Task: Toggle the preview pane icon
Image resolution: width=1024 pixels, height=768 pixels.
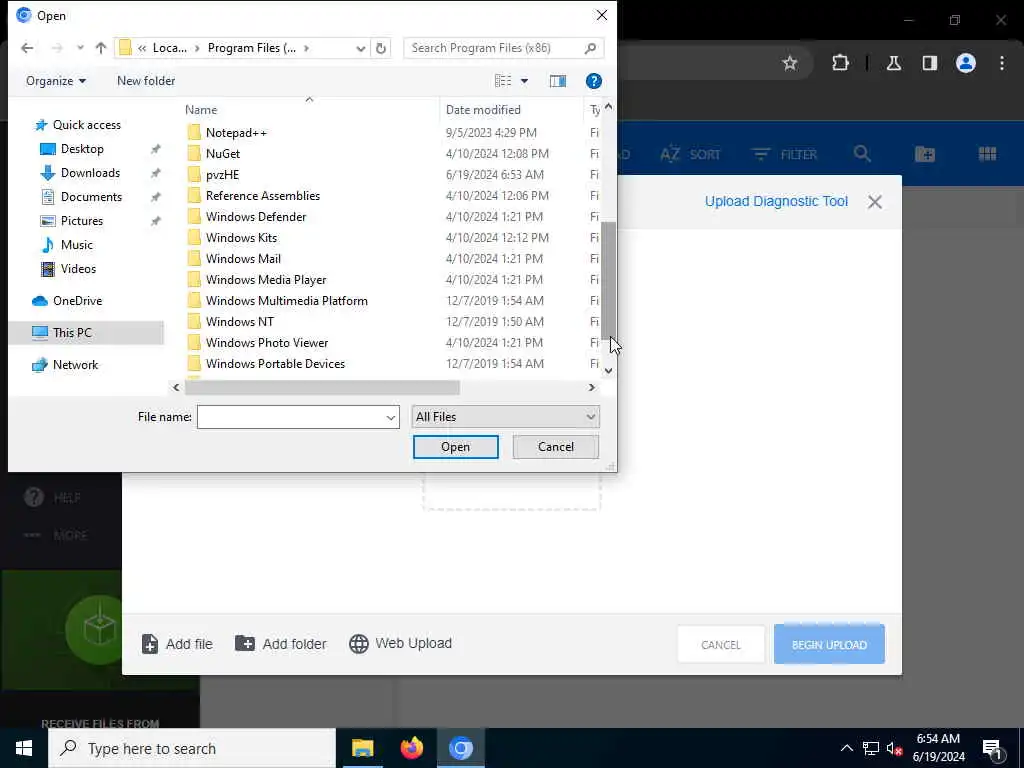Action: tap(558, 81)
